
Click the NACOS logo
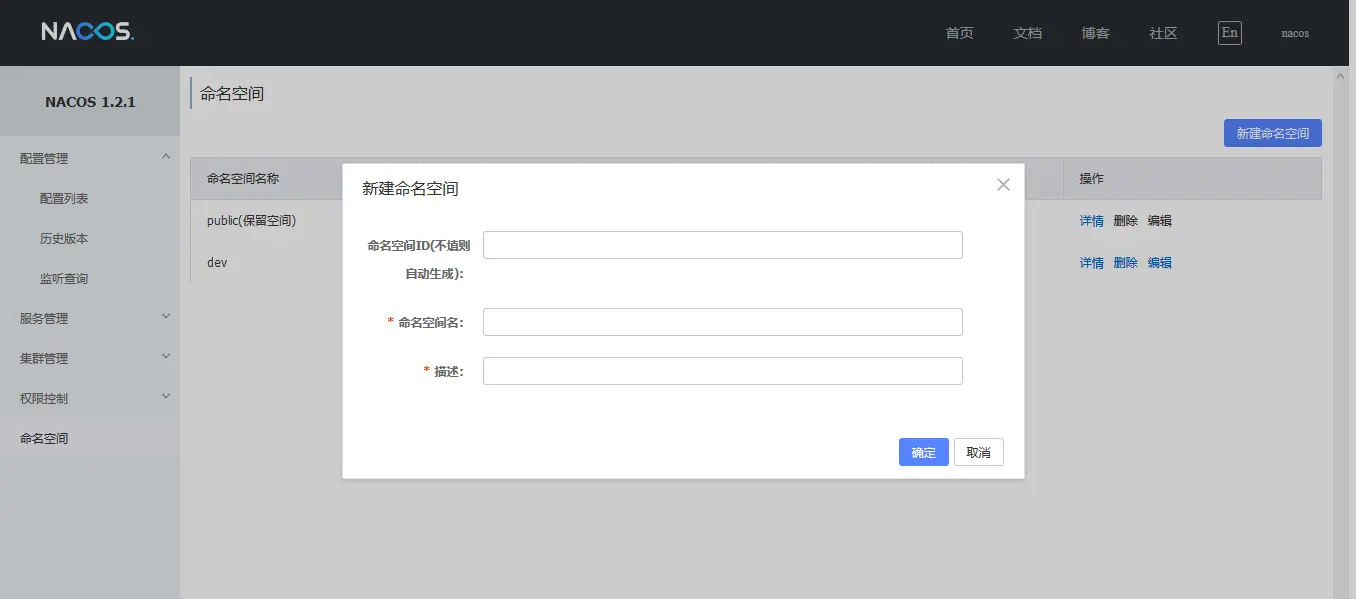coord(87,32)
